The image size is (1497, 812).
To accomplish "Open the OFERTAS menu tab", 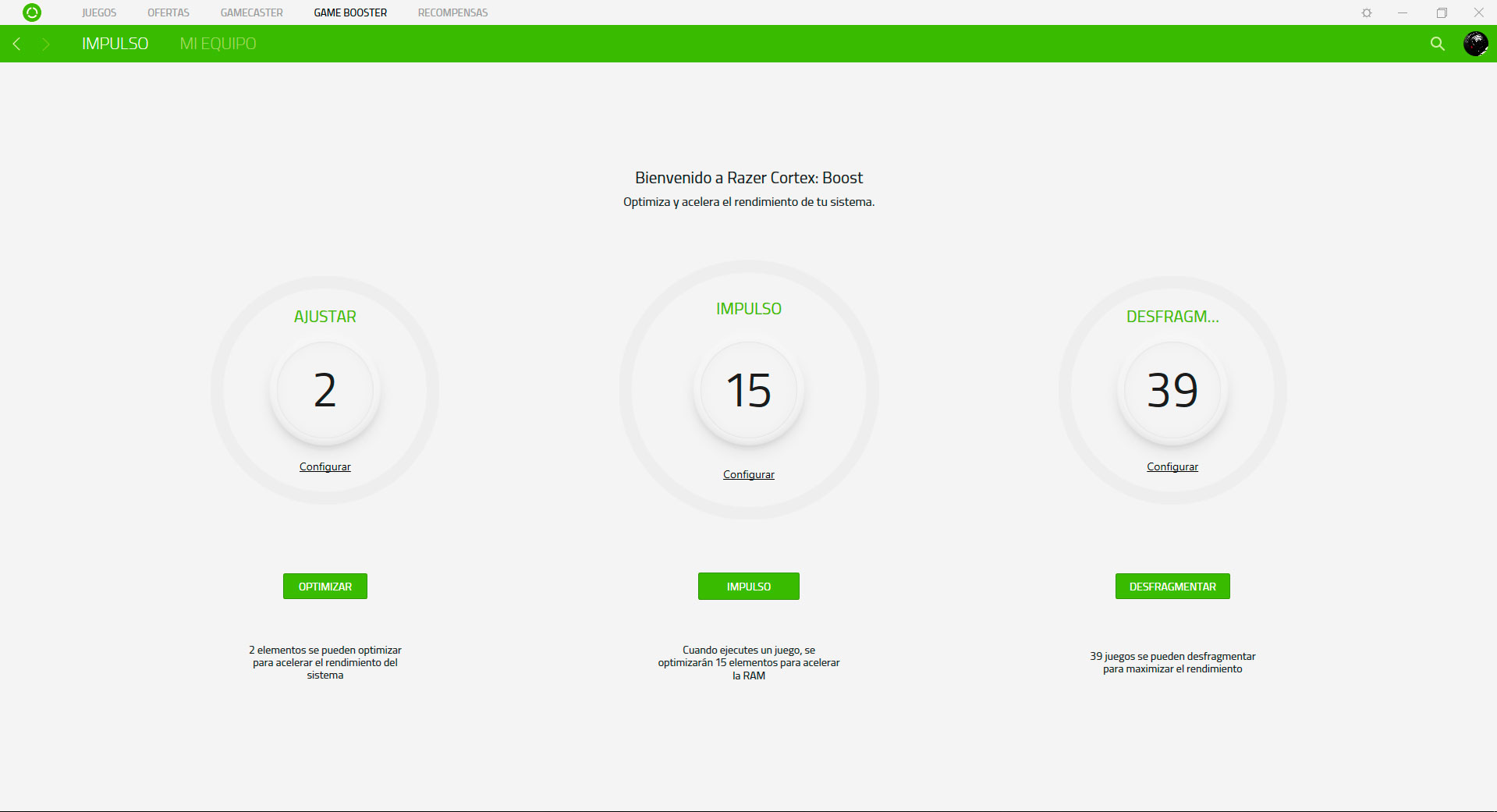I will coord(169,12).
